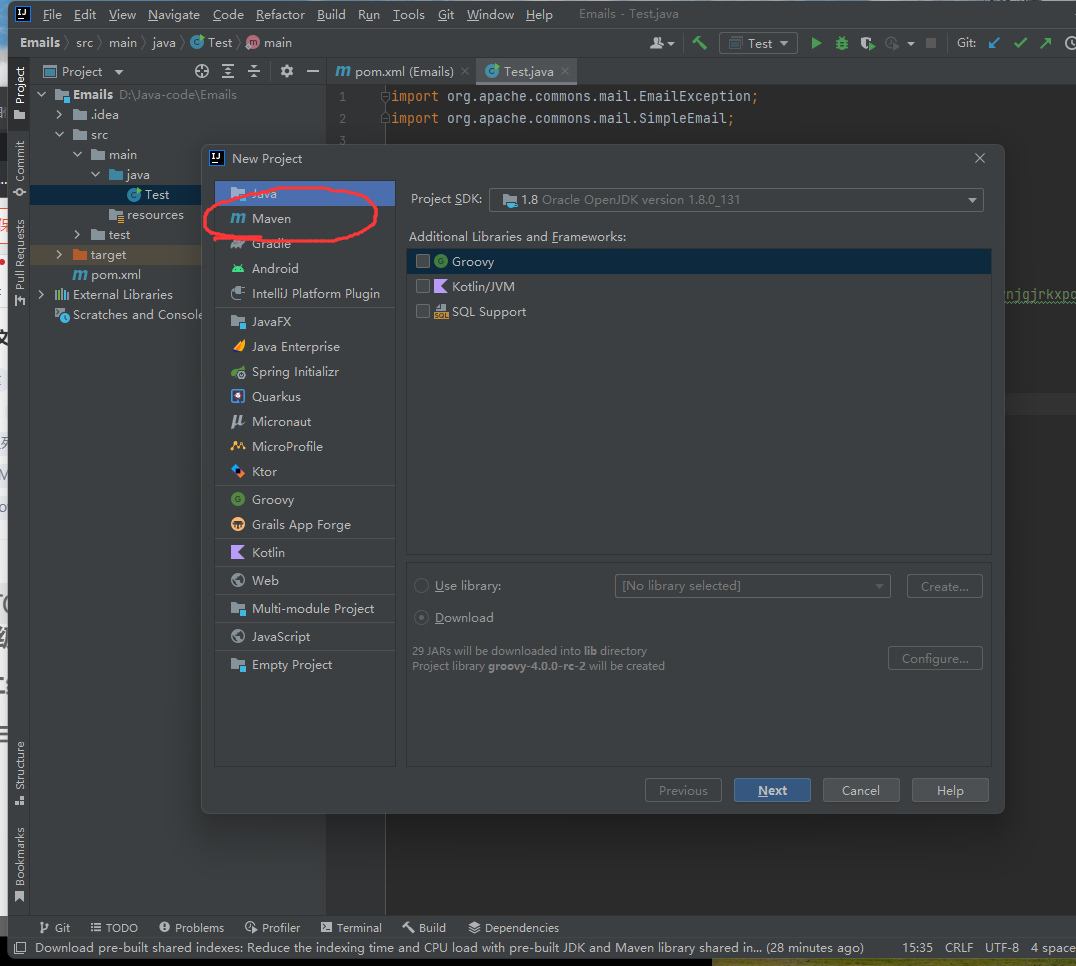Enable the SQL Support checkbox

tap(423, 311)
